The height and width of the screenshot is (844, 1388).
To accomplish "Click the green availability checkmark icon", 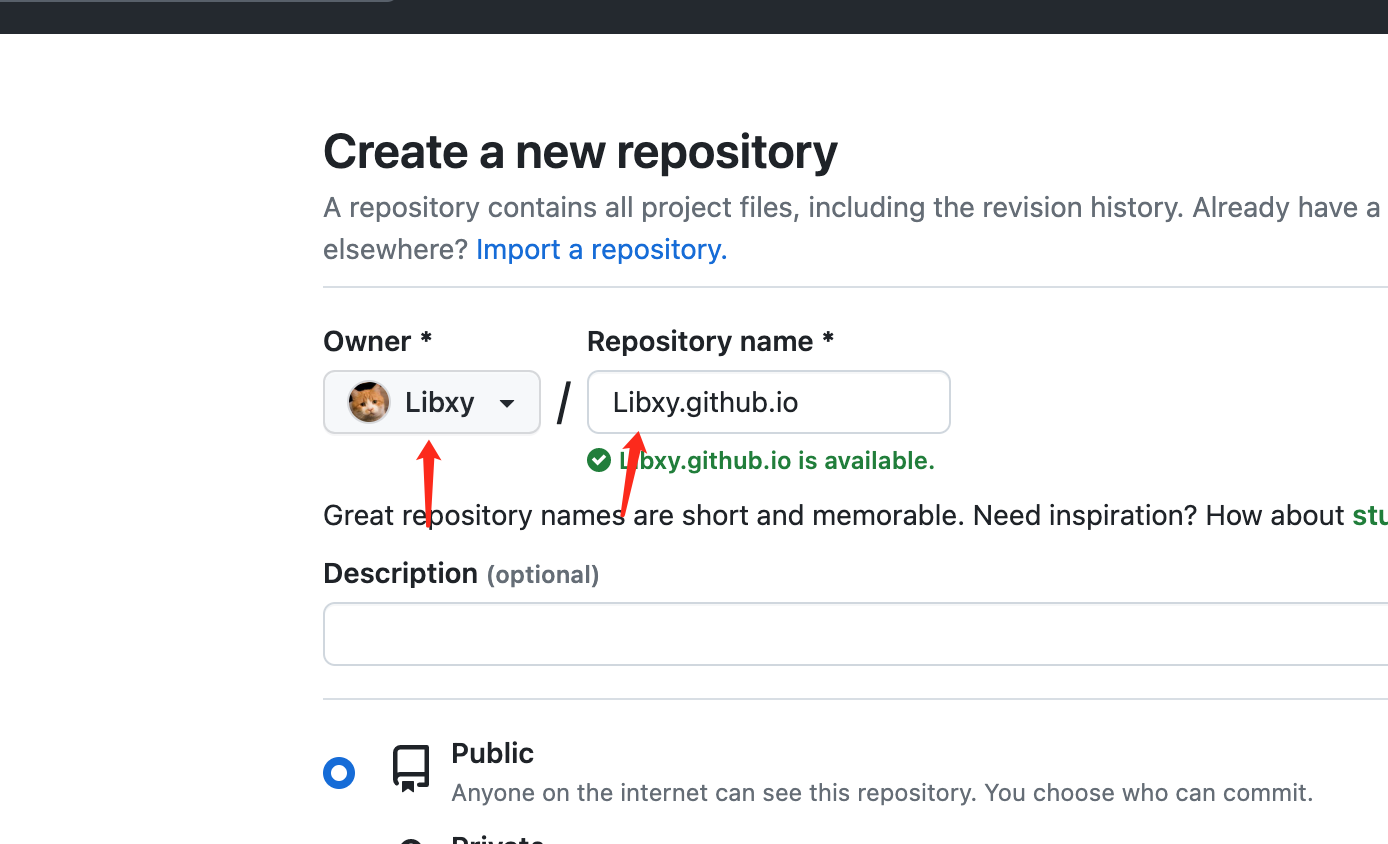I will (599, 460).
